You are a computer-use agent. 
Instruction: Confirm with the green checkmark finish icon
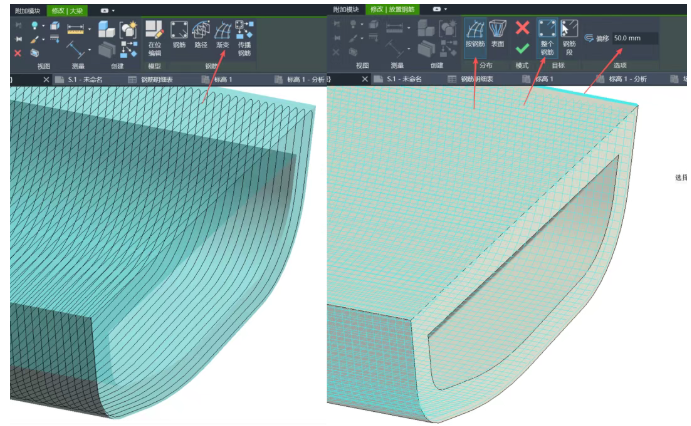click(x=522, y=48)
